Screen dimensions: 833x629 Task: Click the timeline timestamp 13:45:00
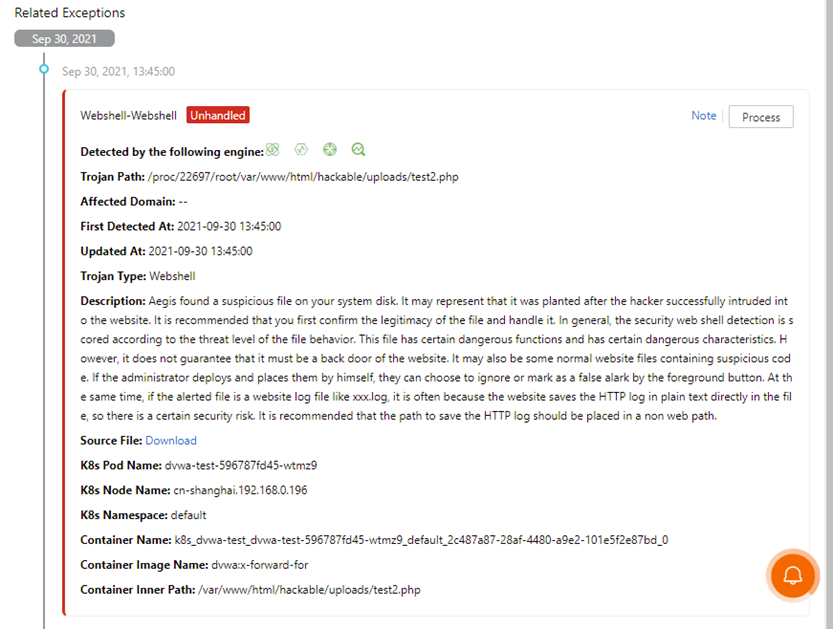click(118, 71)
